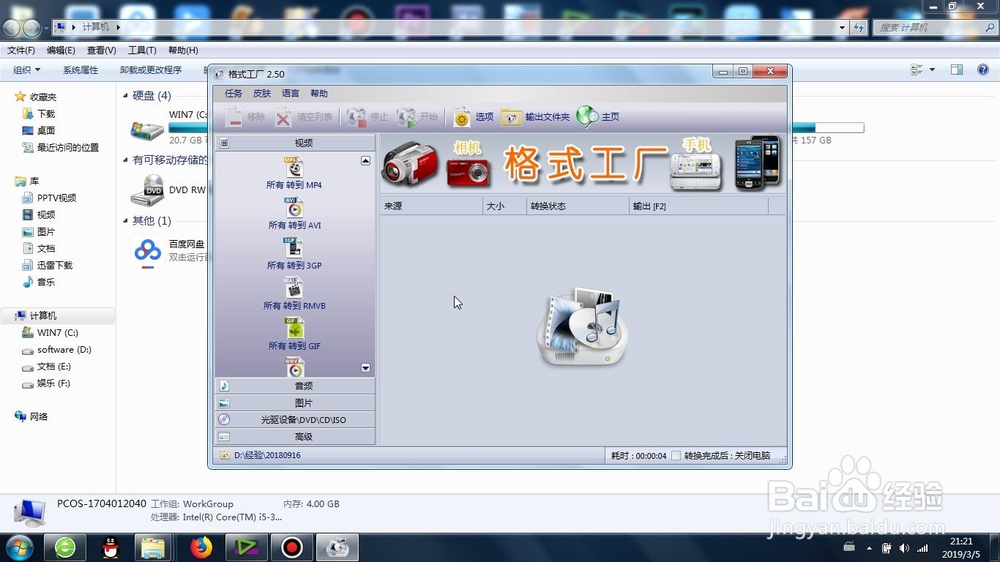Select Downloads (下载) under Favorites
1000x562 pixels.
click(x=46, y=114)
